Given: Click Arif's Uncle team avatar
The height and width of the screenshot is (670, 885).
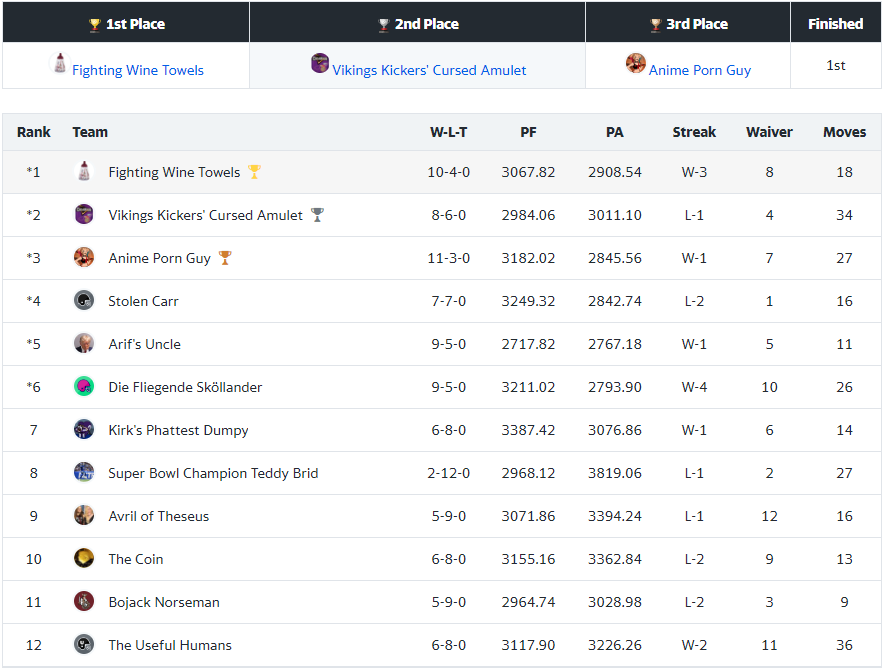Looking at the screenshot, I should [84, 343].
